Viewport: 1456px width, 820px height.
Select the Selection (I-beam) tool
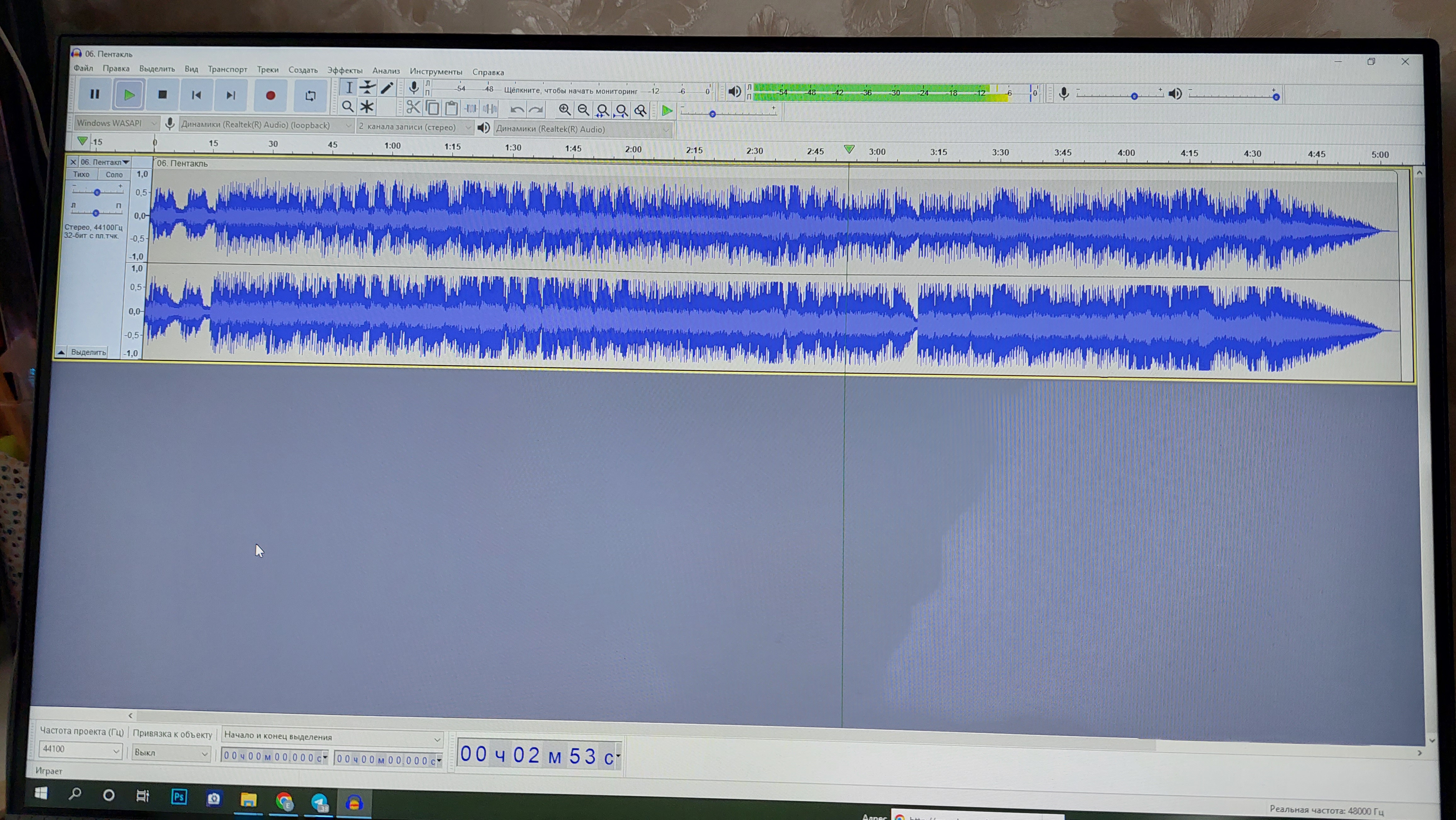click(349, 87)
